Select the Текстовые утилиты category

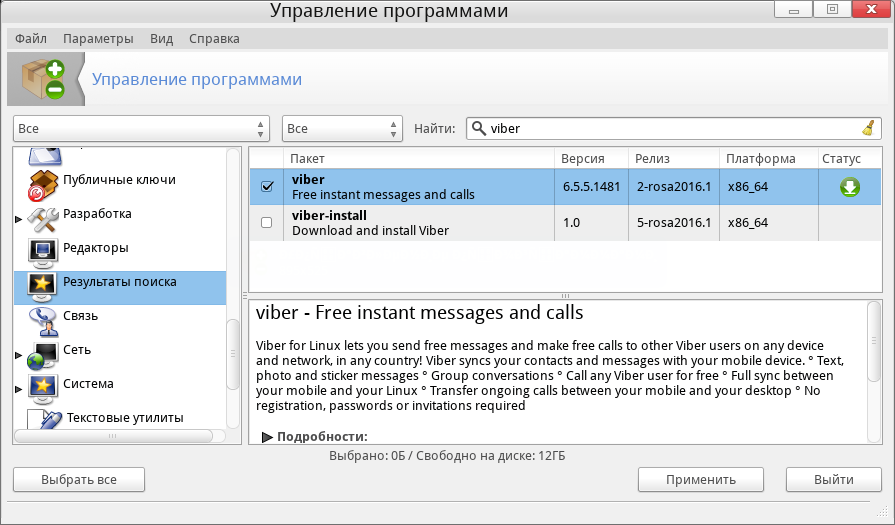point(125,418)
